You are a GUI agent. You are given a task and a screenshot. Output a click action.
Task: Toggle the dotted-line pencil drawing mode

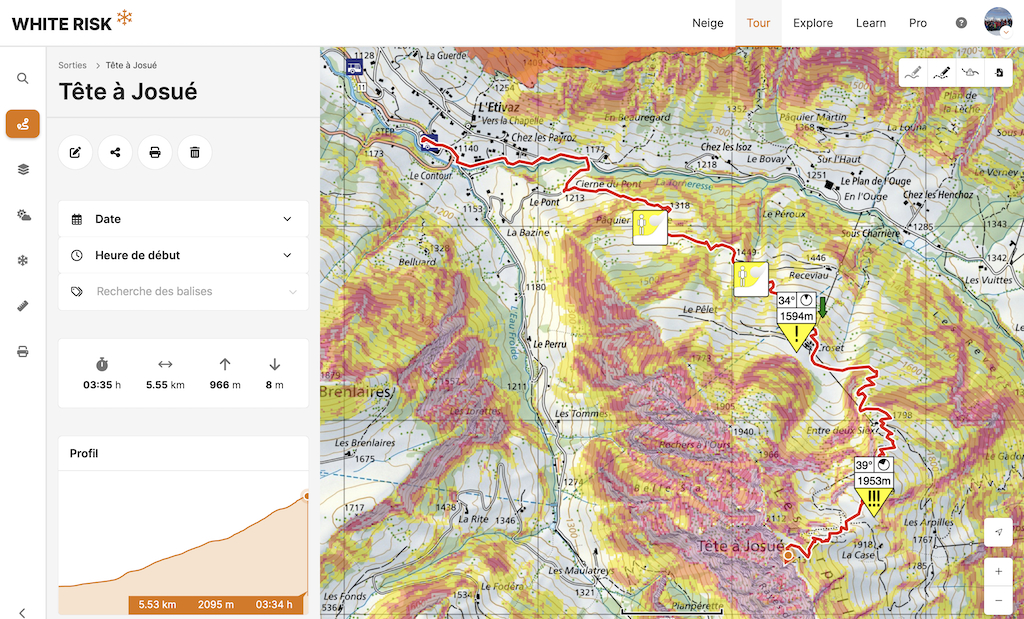[941, 72]
